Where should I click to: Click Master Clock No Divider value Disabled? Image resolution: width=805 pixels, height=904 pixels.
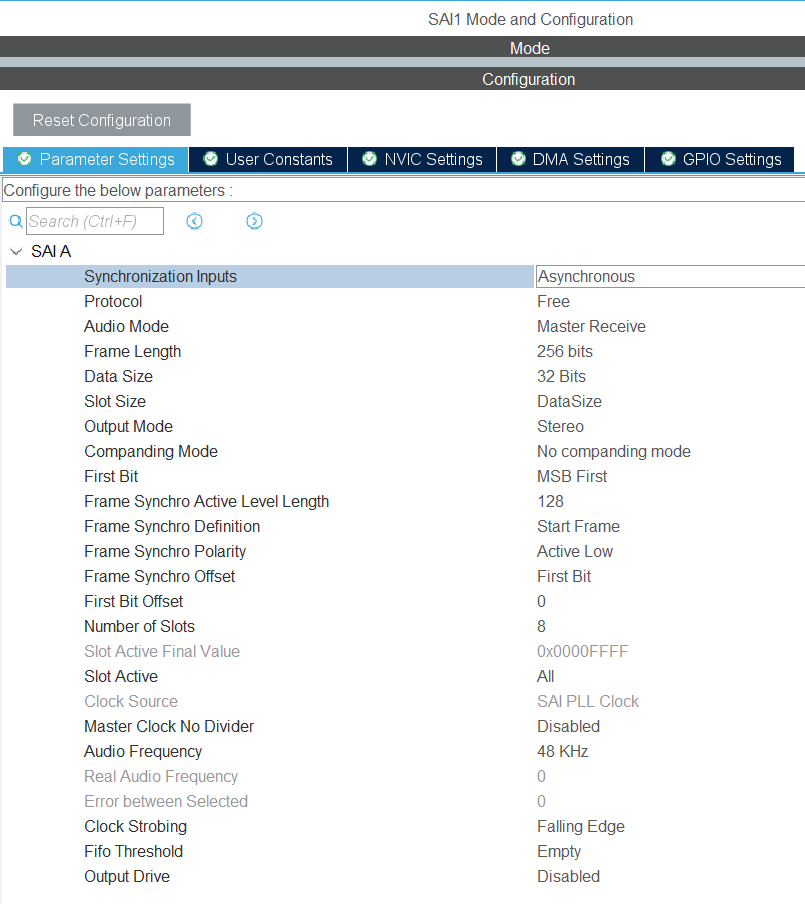click(568, 726)
